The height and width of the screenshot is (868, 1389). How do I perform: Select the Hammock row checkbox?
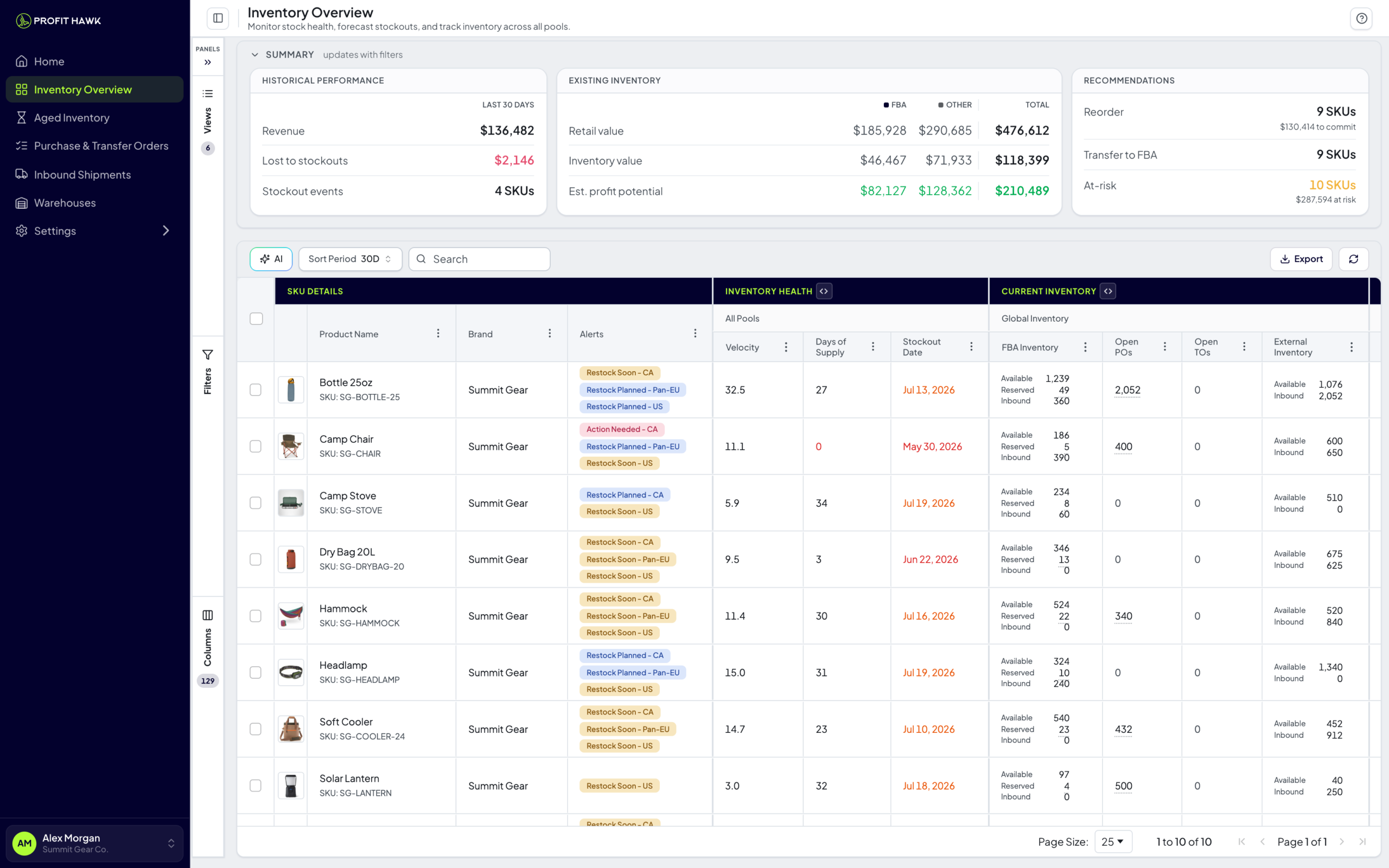pos(256,616)
